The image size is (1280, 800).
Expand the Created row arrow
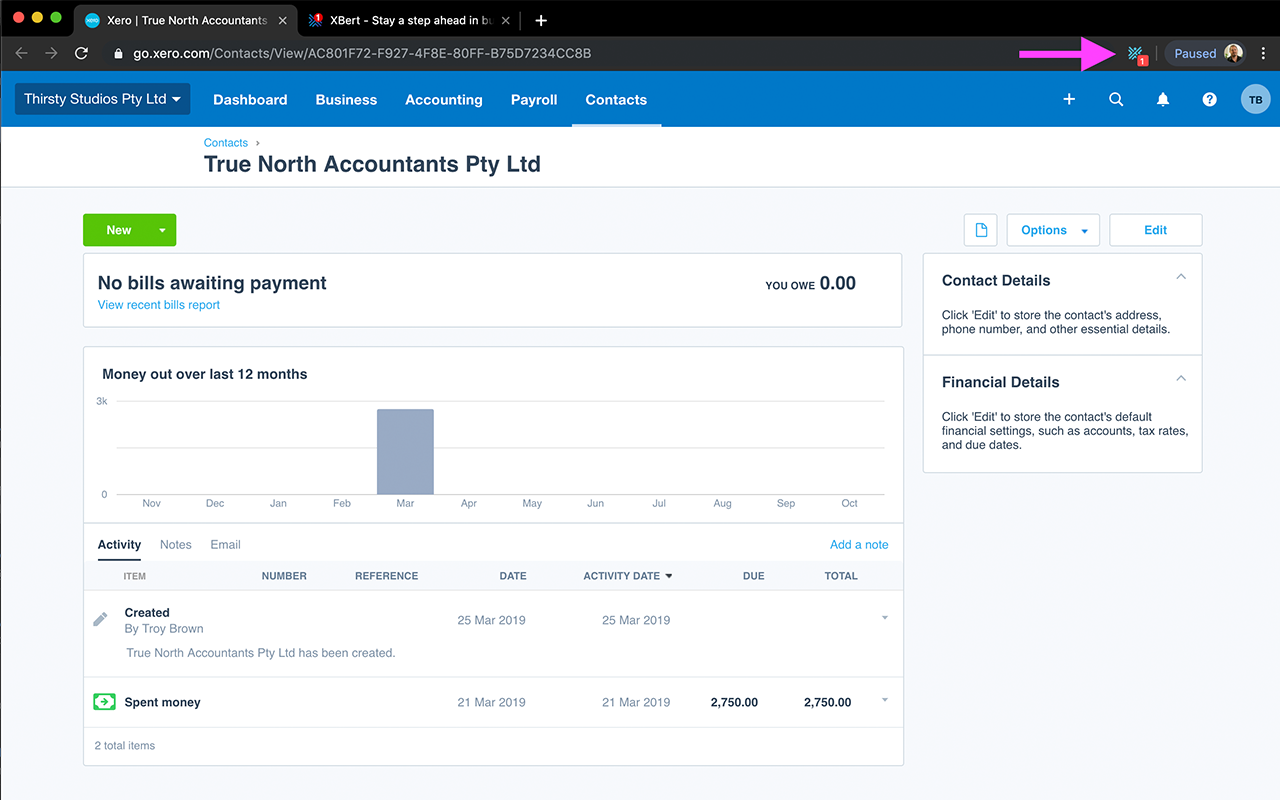[x=885, y=618]
